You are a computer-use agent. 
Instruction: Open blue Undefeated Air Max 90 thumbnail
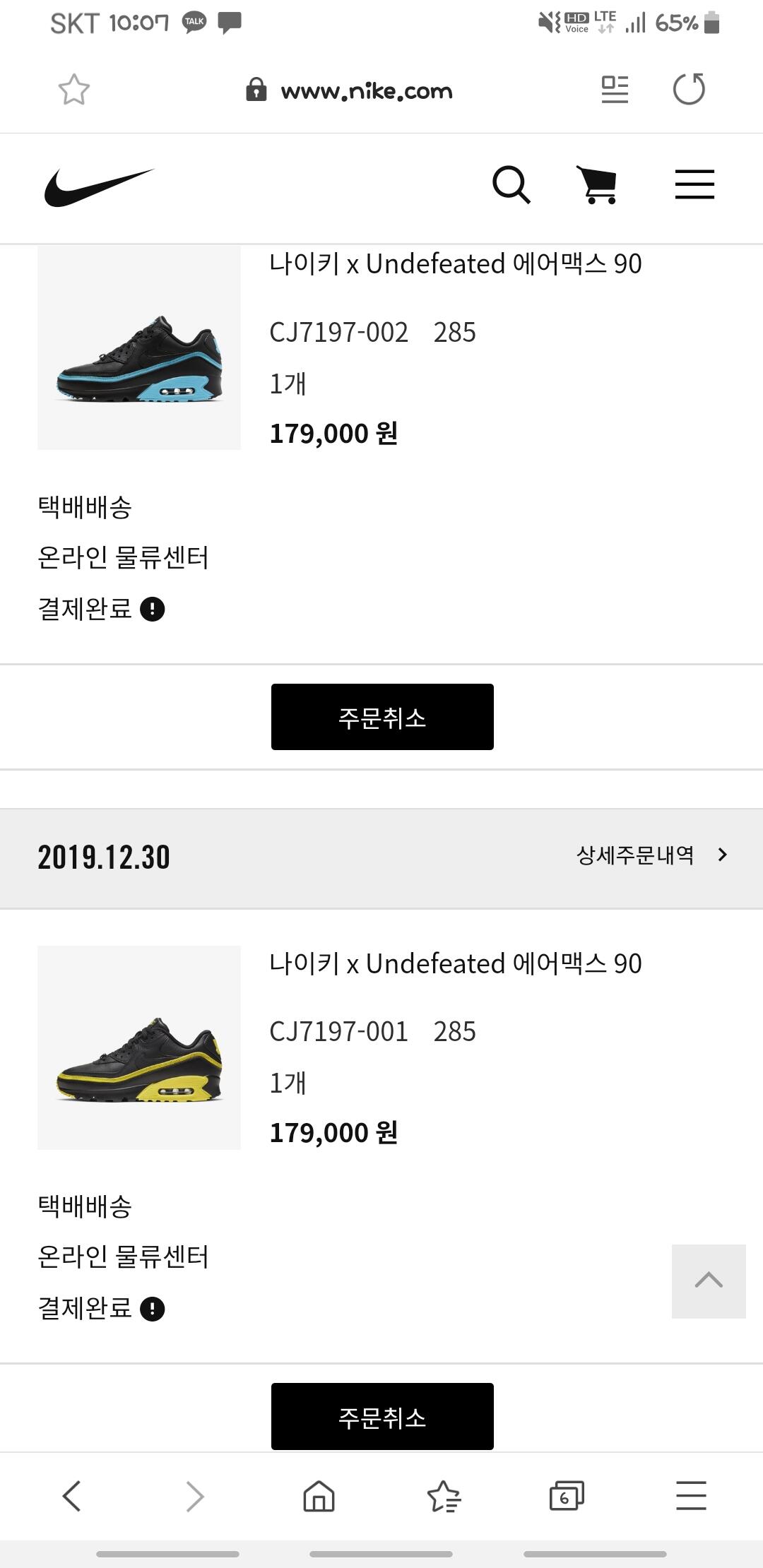(x=139, y=348)
